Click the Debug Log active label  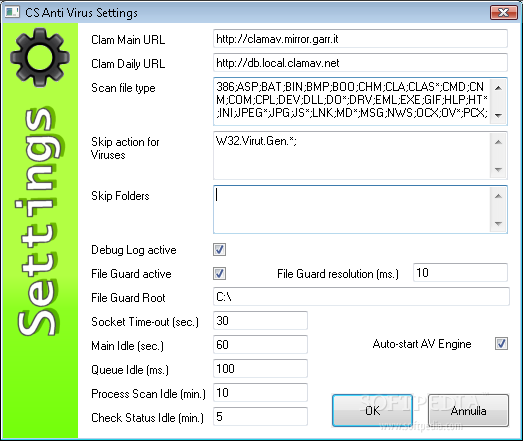point(134,250)
